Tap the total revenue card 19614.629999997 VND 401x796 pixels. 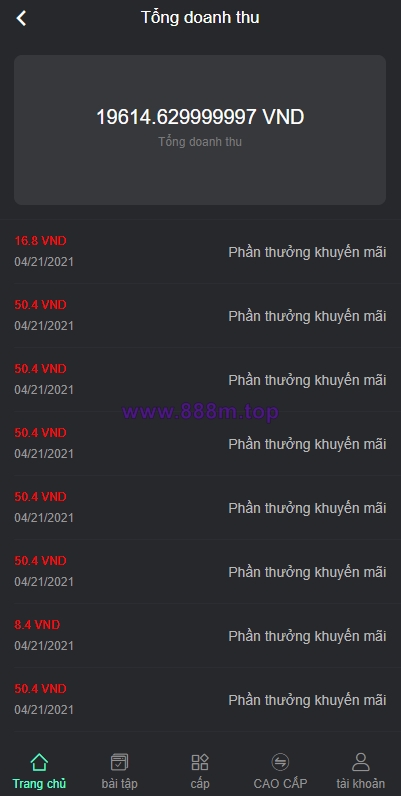pos(200,130)
